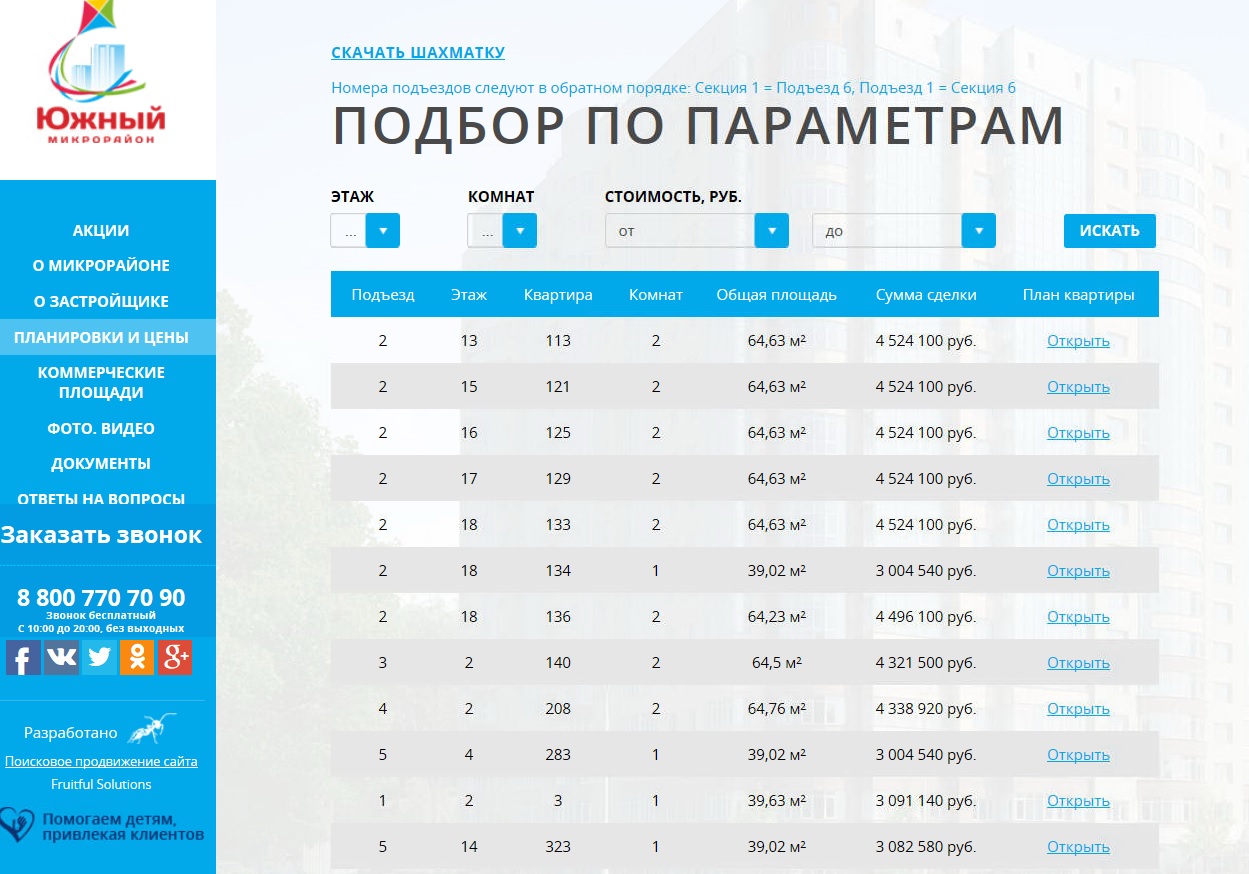
Task: Expand the Этаж floor dropdown
Action: pyautogui.click(x=383, y=231)
